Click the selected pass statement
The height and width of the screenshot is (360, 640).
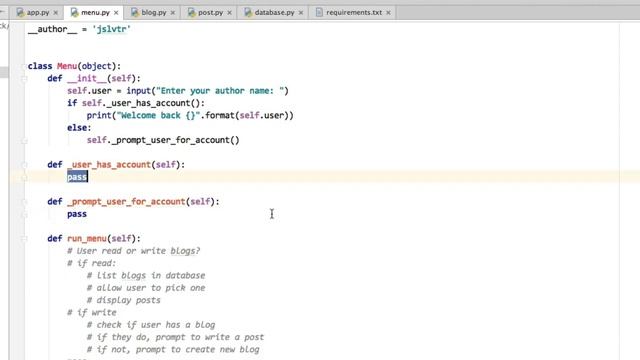click(x=77, y=177)
